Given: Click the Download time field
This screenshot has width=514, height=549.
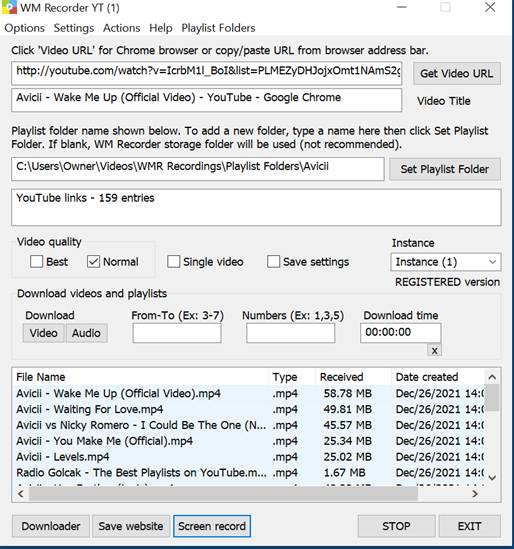Looking at the screenshot, I should pos(400,332).
